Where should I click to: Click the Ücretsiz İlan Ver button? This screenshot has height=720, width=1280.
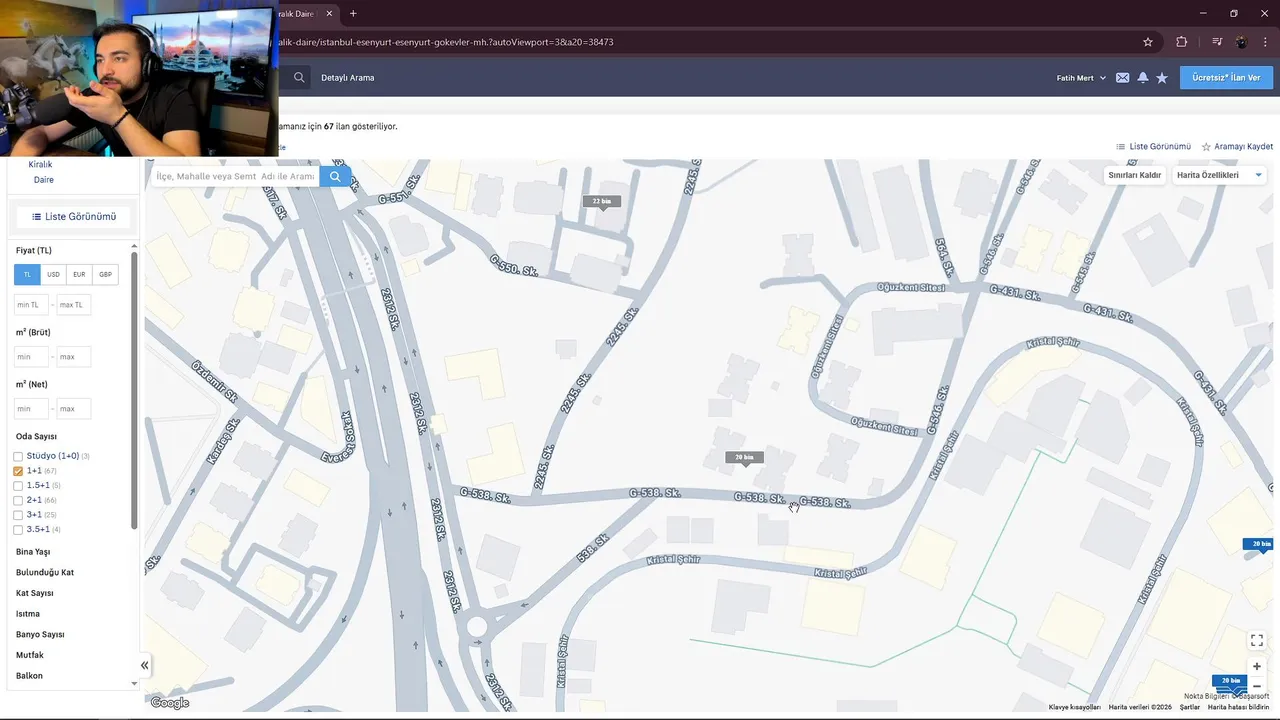(x=1226, y=78)
